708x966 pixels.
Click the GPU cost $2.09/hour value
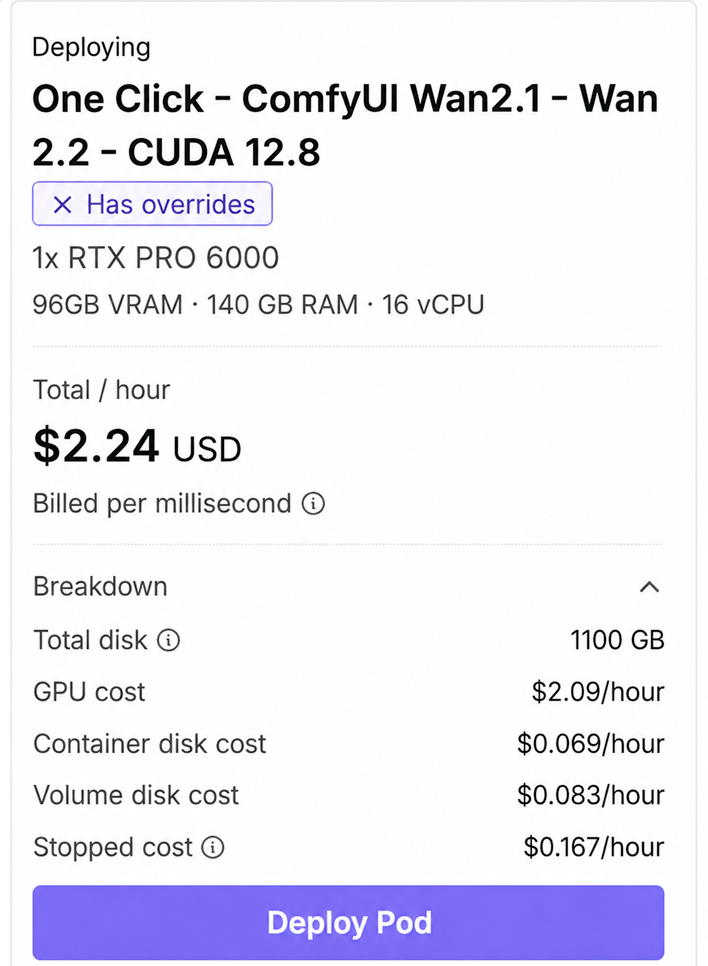(x=598, y=692)
